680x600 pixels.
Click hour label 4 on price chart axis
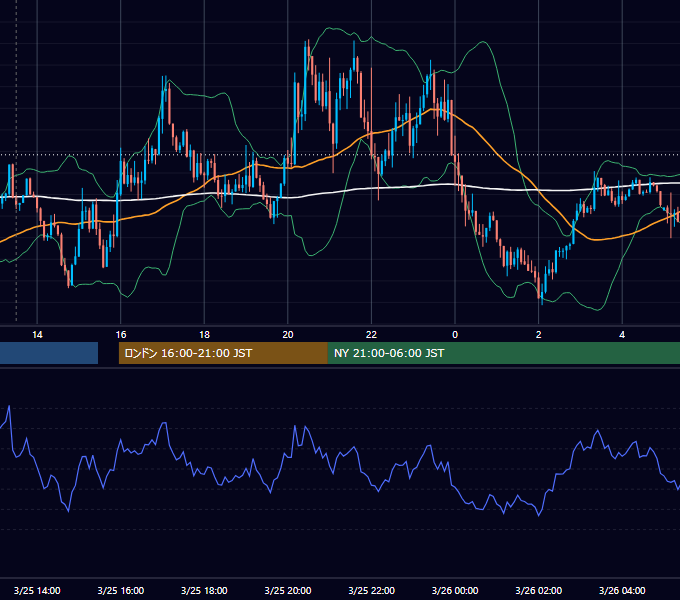(622, 335)
